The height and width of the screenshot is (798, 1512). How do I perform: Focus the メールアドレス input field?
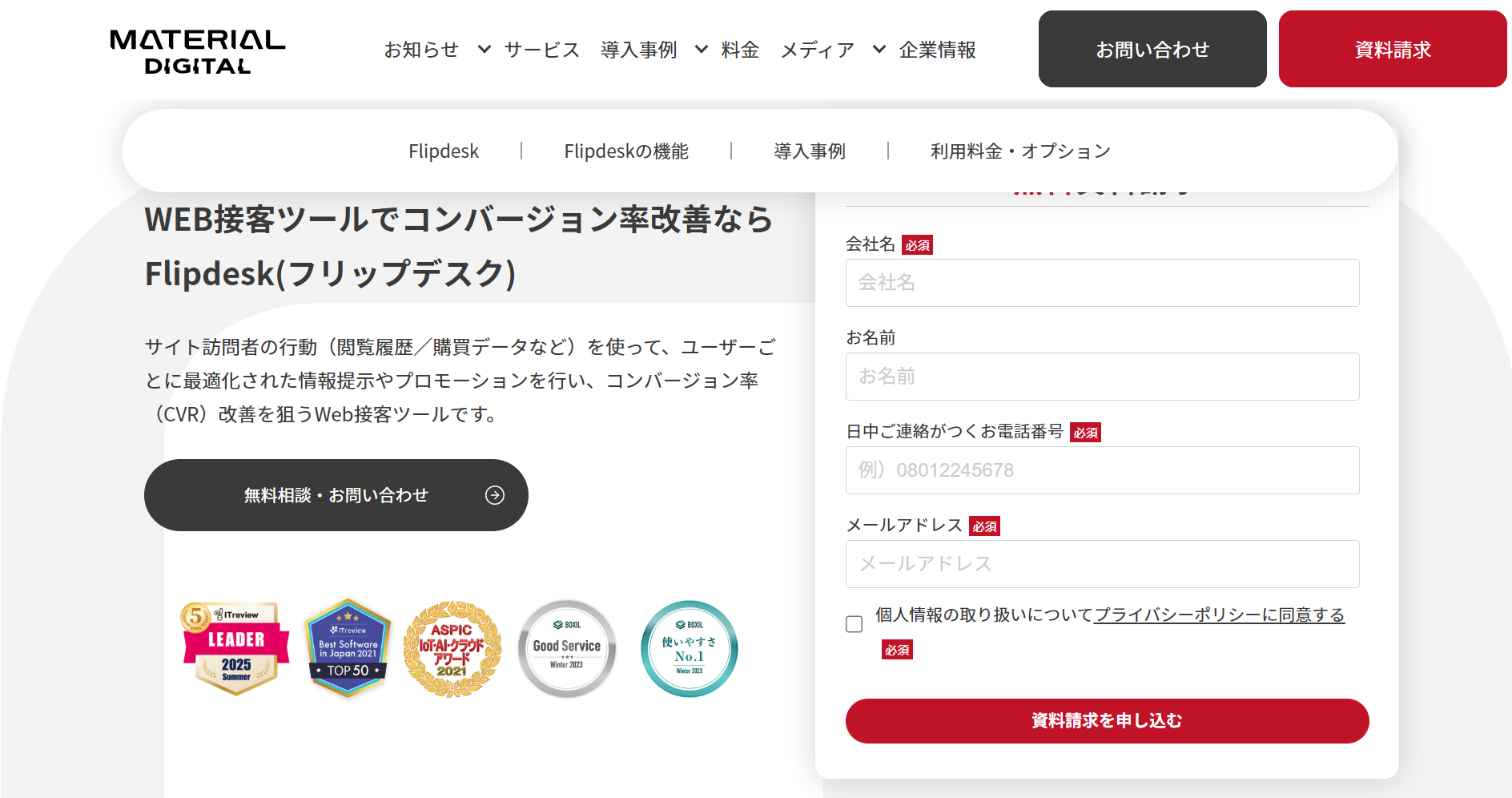pos(1102,564)
